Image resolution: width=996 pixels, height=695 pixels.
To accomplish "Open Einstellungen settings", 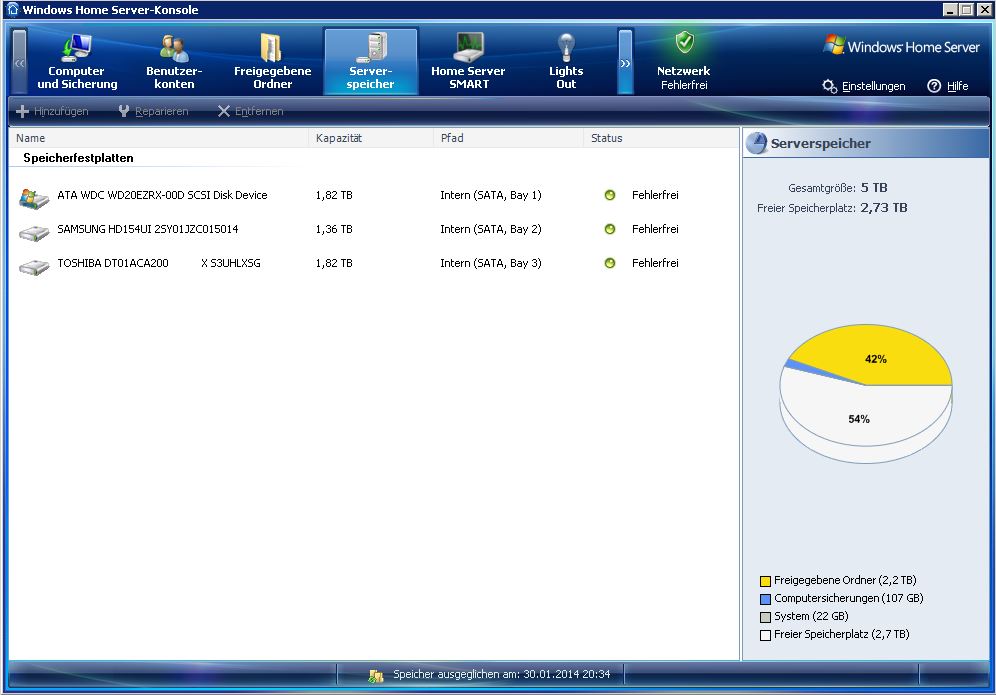I will click(x=864, y=86).
